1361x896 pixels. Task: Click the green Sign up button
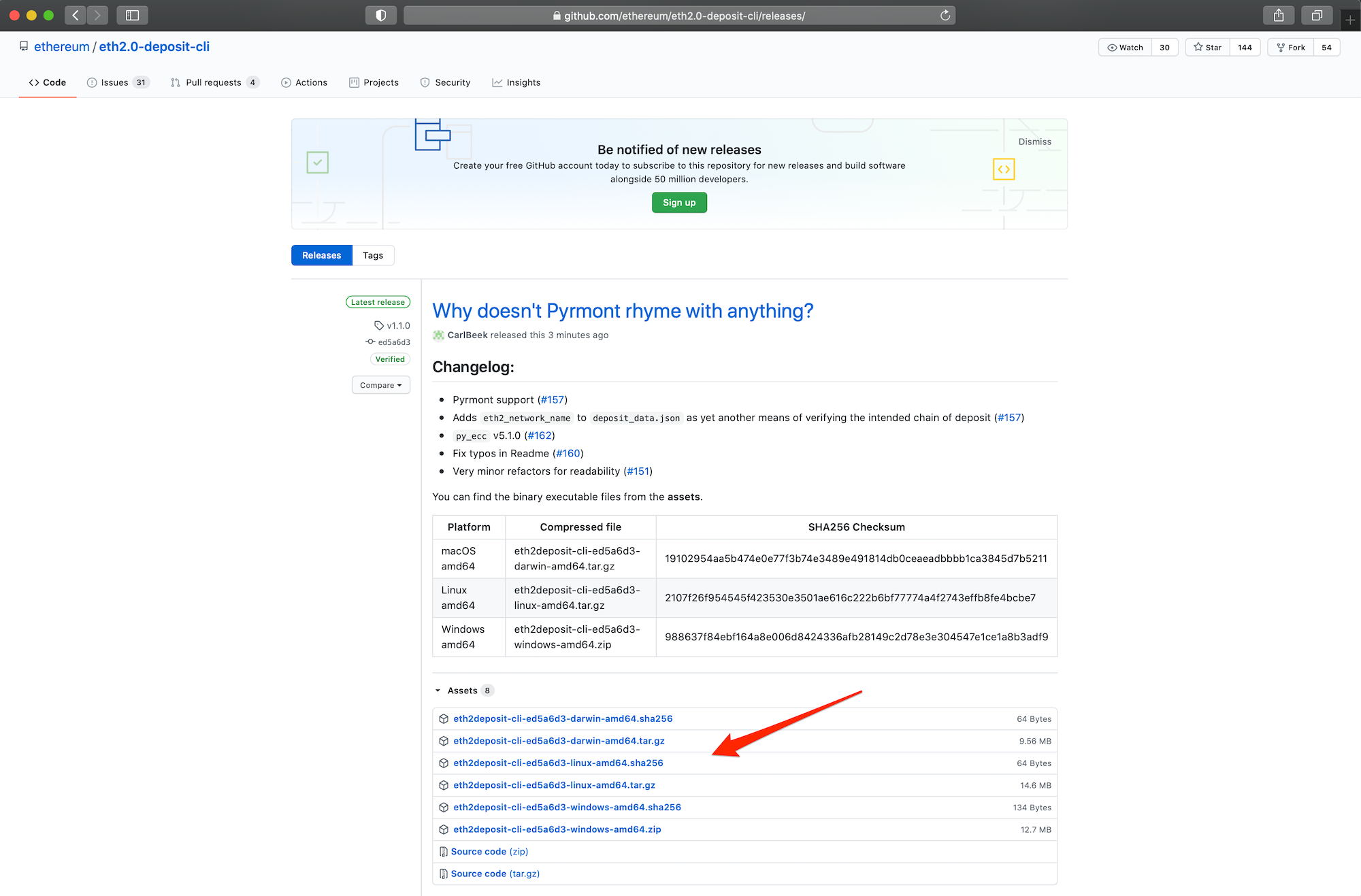pos(679,203)
